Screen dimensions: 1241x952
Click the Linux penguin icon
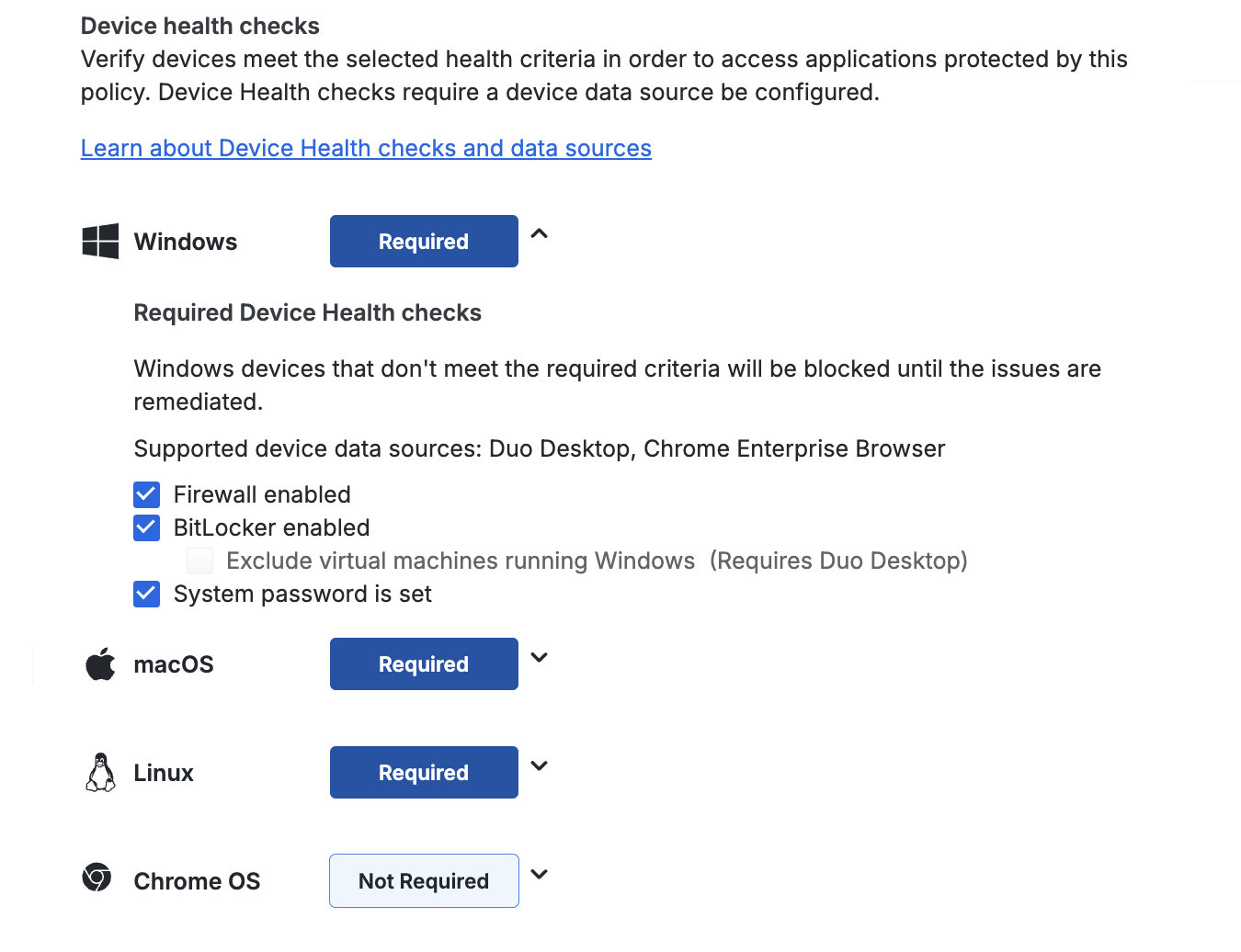(x=99, y=772)
